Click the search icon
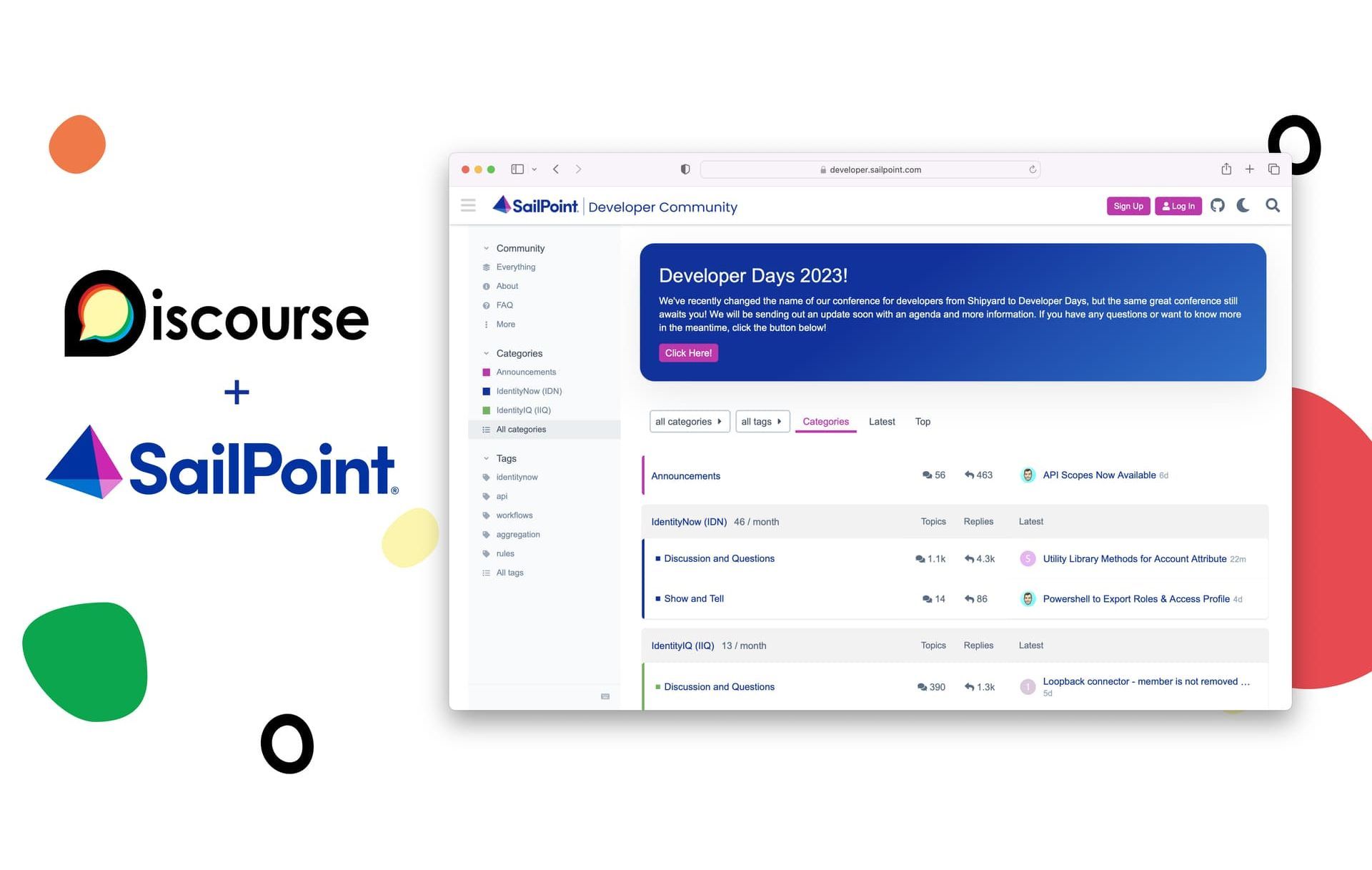The image size is (1372, 870). coord(1275,207)
